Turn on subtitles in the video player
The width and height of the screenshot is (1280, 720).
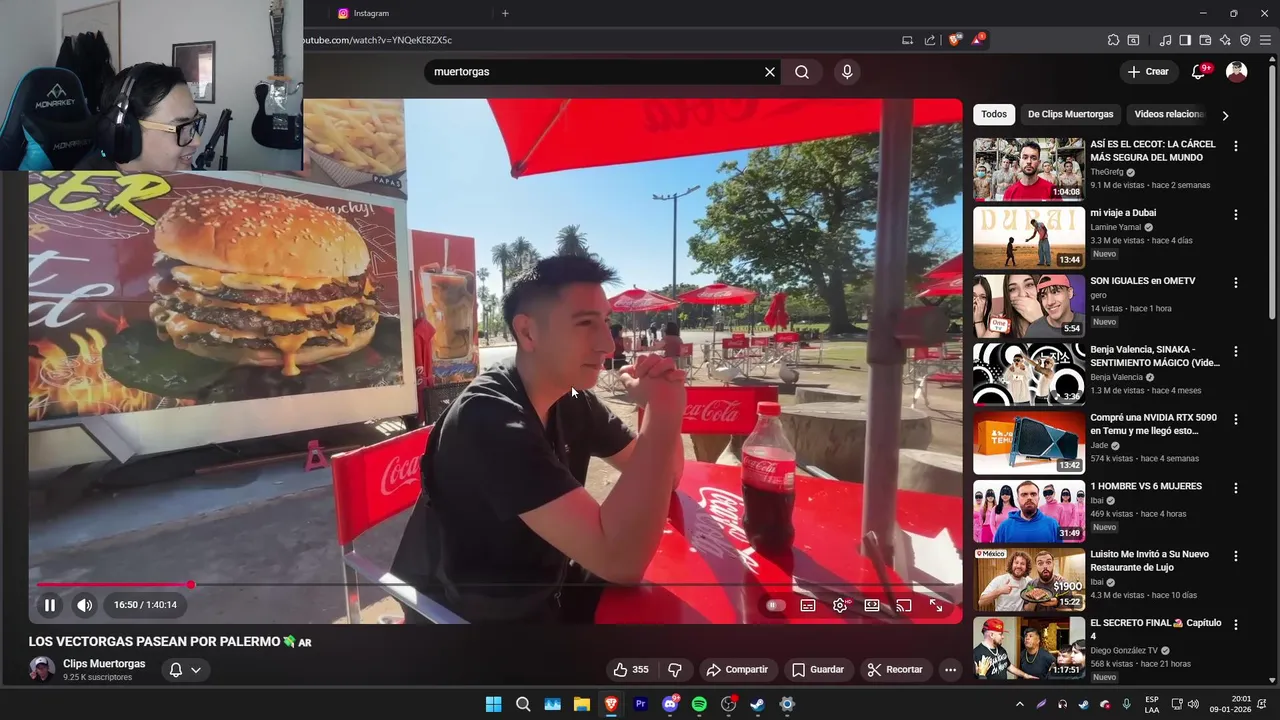coord(808,605)
